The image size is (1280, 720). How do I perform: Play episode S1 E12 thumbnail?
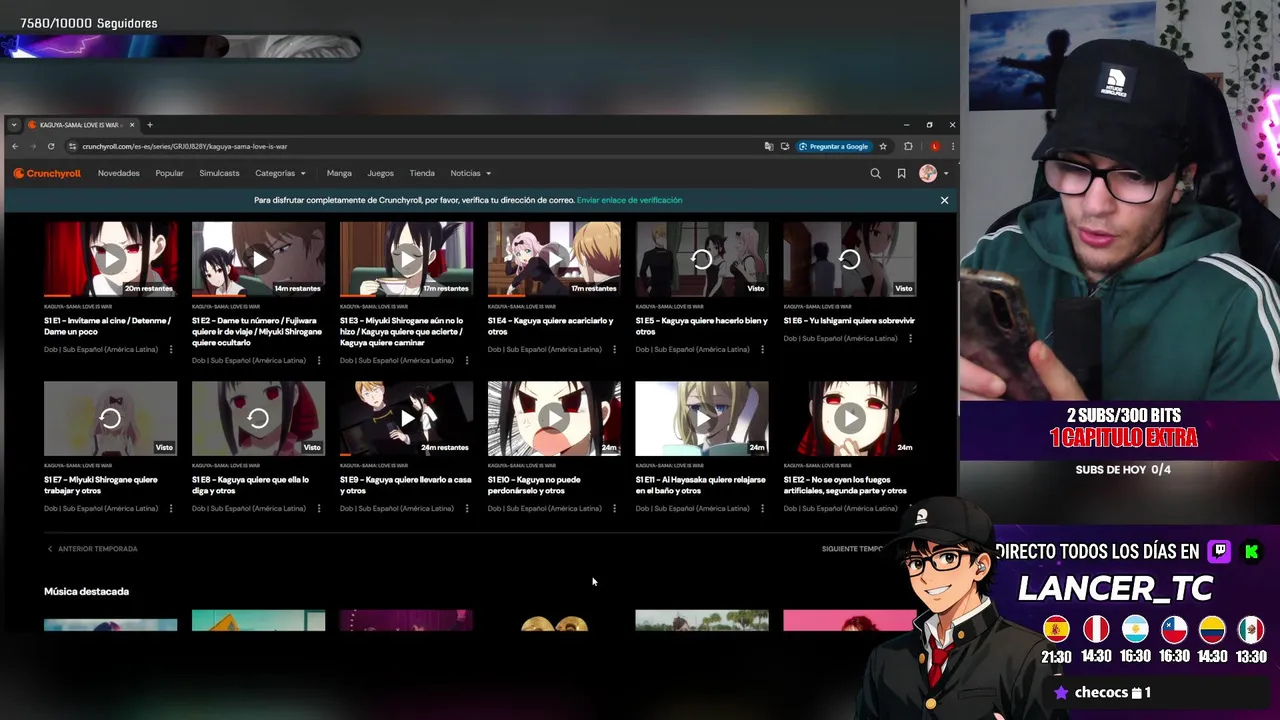point(850,418)
